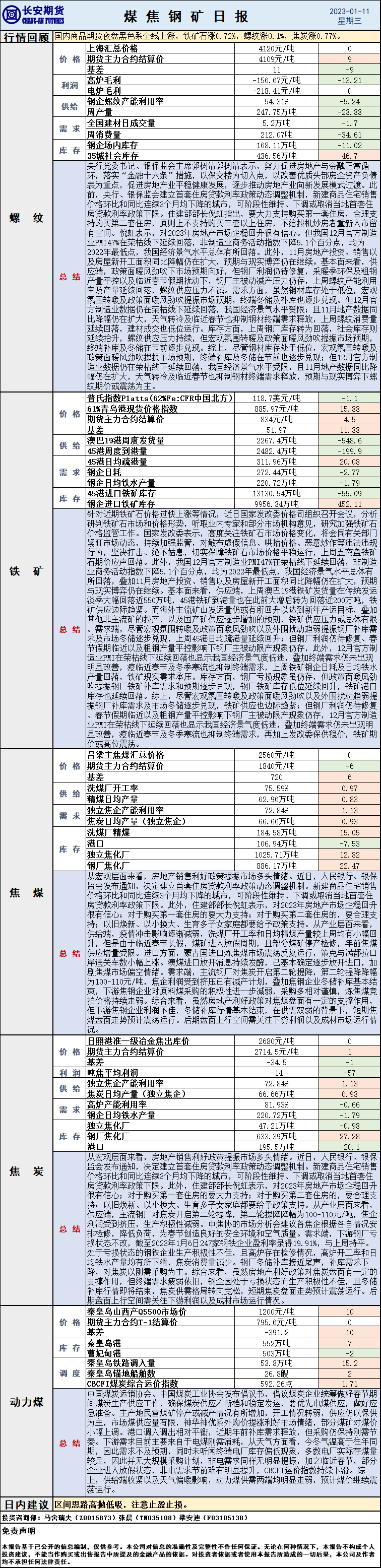The image size is (381, 1568).
Task: Select the 吕梁主焦煤汇总价格 label
Action: point(125,755)
